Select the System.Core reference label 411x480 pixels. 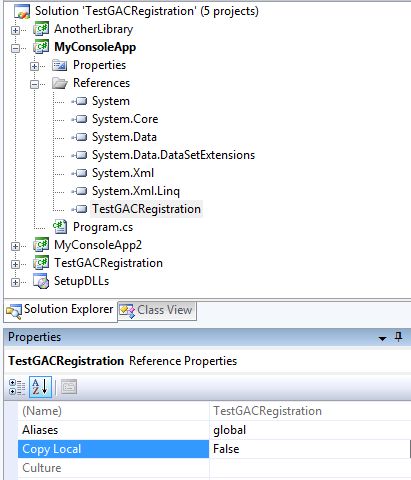tap(125, 119)
